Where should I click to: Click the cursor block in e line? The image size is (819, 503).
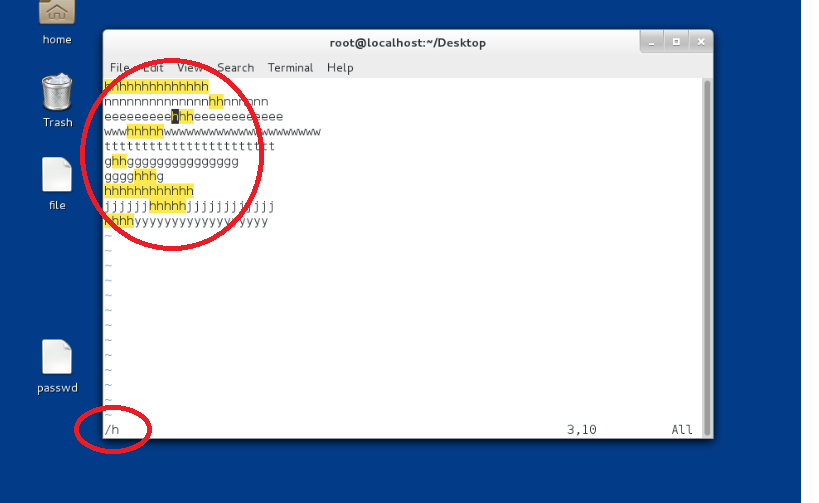pyautogui.click(x=175, y=116)
